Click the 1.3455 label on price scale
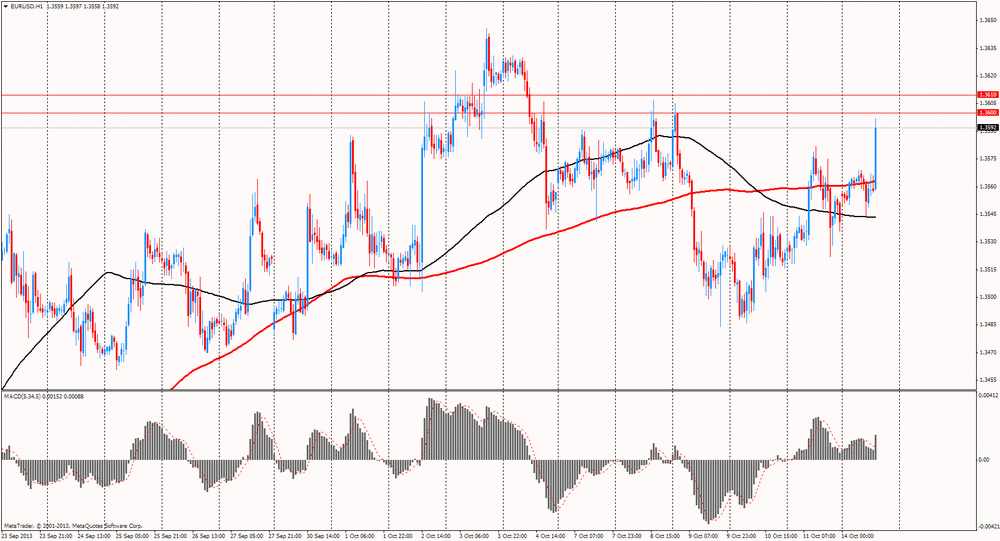The image size is (1000, 541). tap(988, 379)
